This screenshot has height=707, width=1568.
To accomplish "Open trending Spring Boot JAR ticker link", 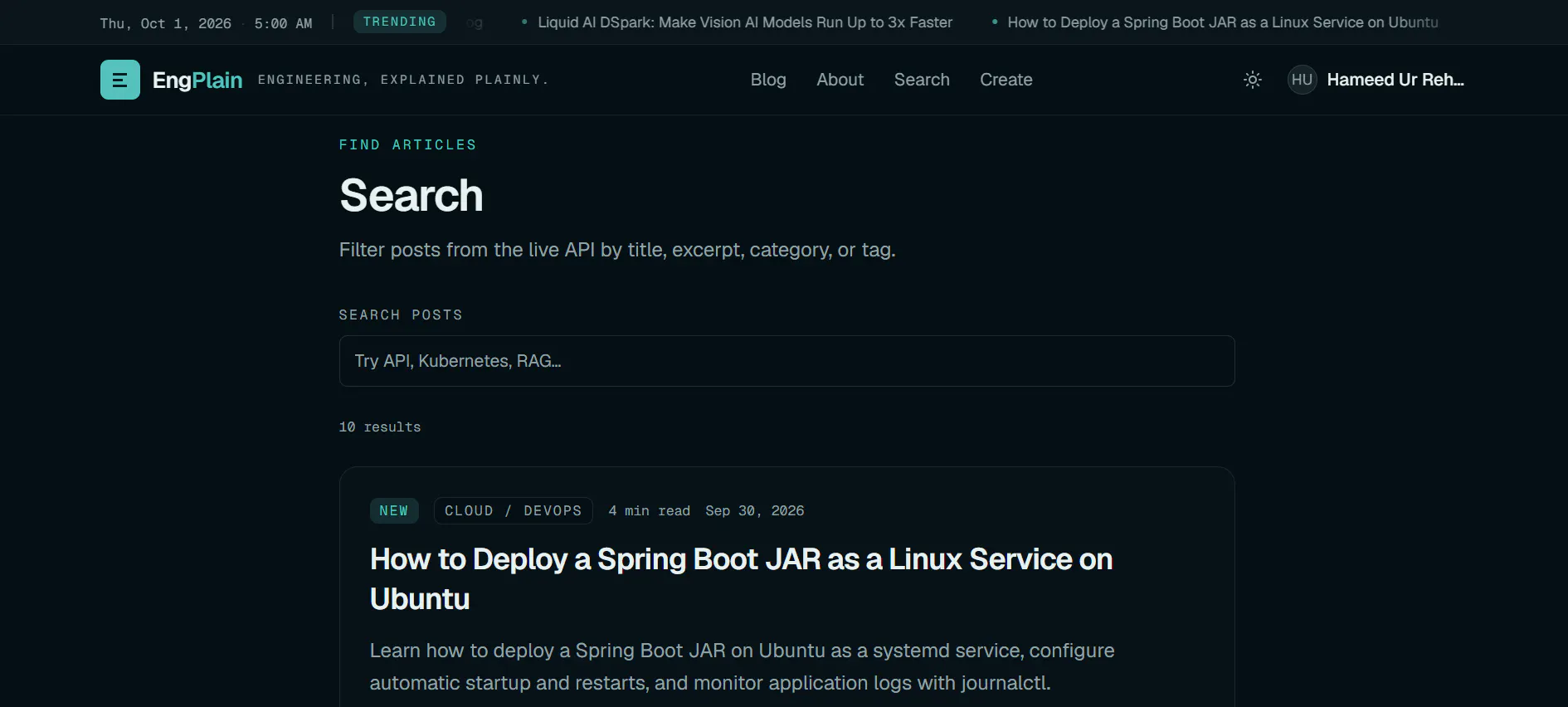I will [x=1223, y=22].
